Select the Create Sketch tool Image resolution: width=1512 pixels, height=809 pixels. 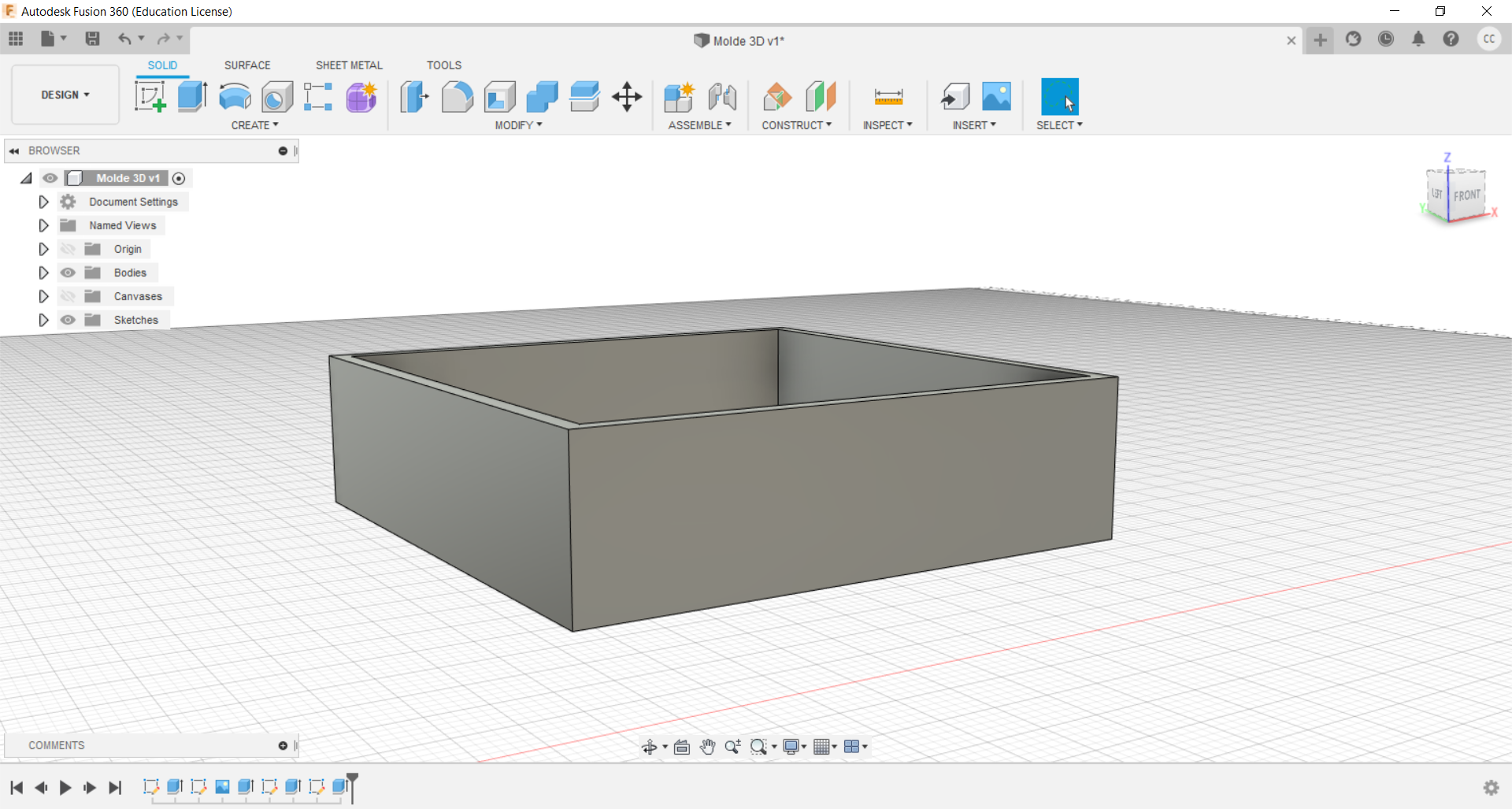[150, 96]
